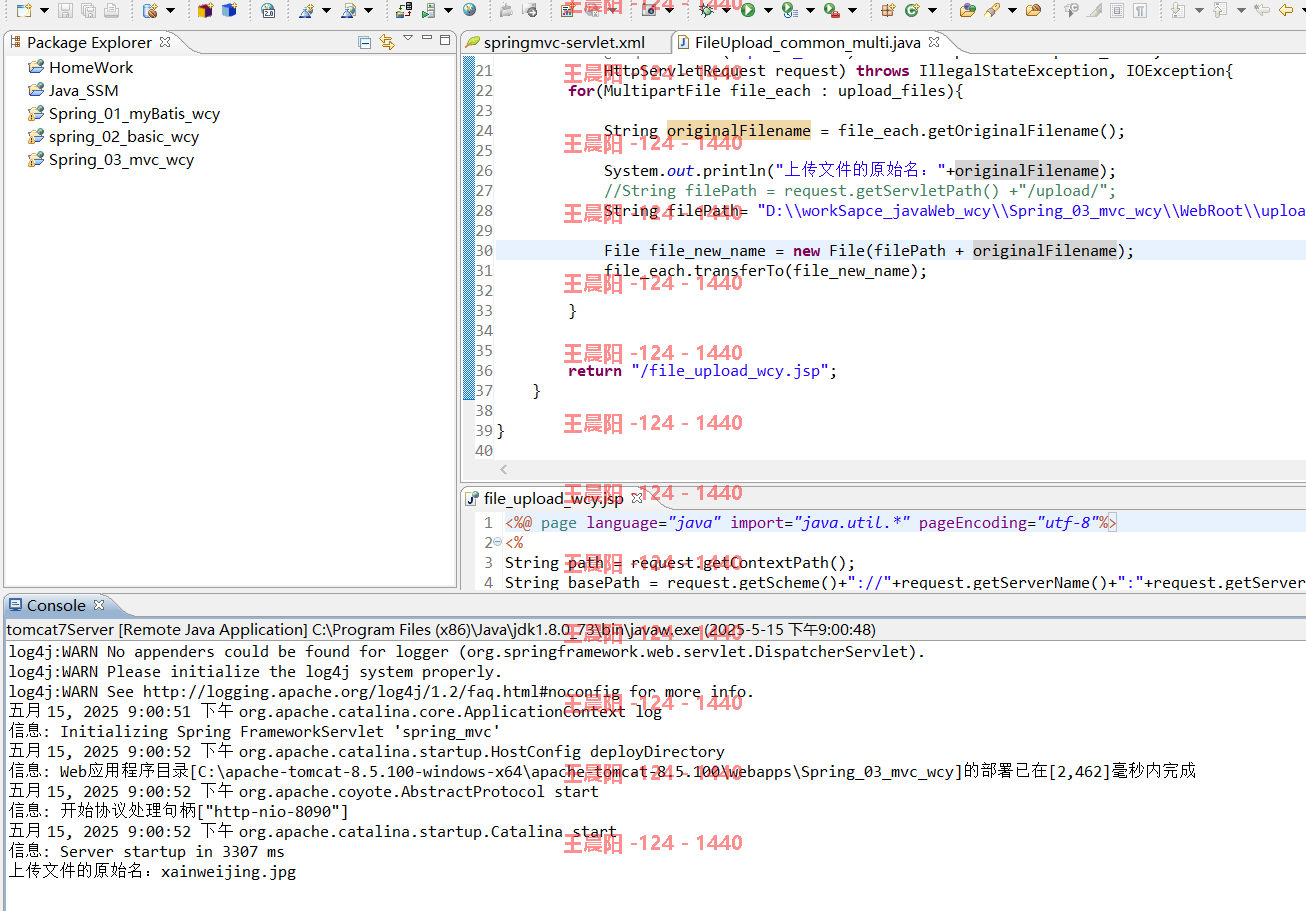Screen dimensions: 1306x911
Task: Close the Package Explorer view tab
Action: (165, 42)
